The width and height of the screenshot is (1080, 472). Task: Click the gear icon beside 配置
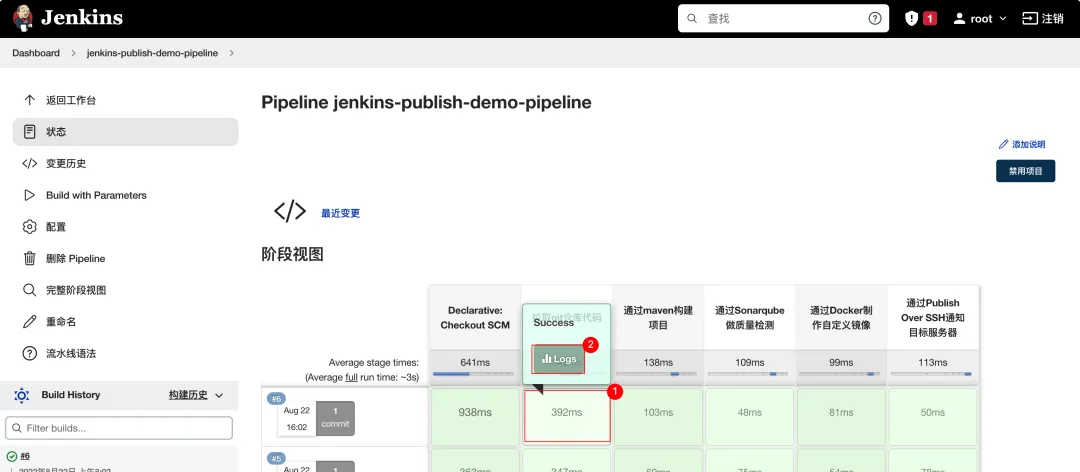pyautogui.click(x=29, y=227)
